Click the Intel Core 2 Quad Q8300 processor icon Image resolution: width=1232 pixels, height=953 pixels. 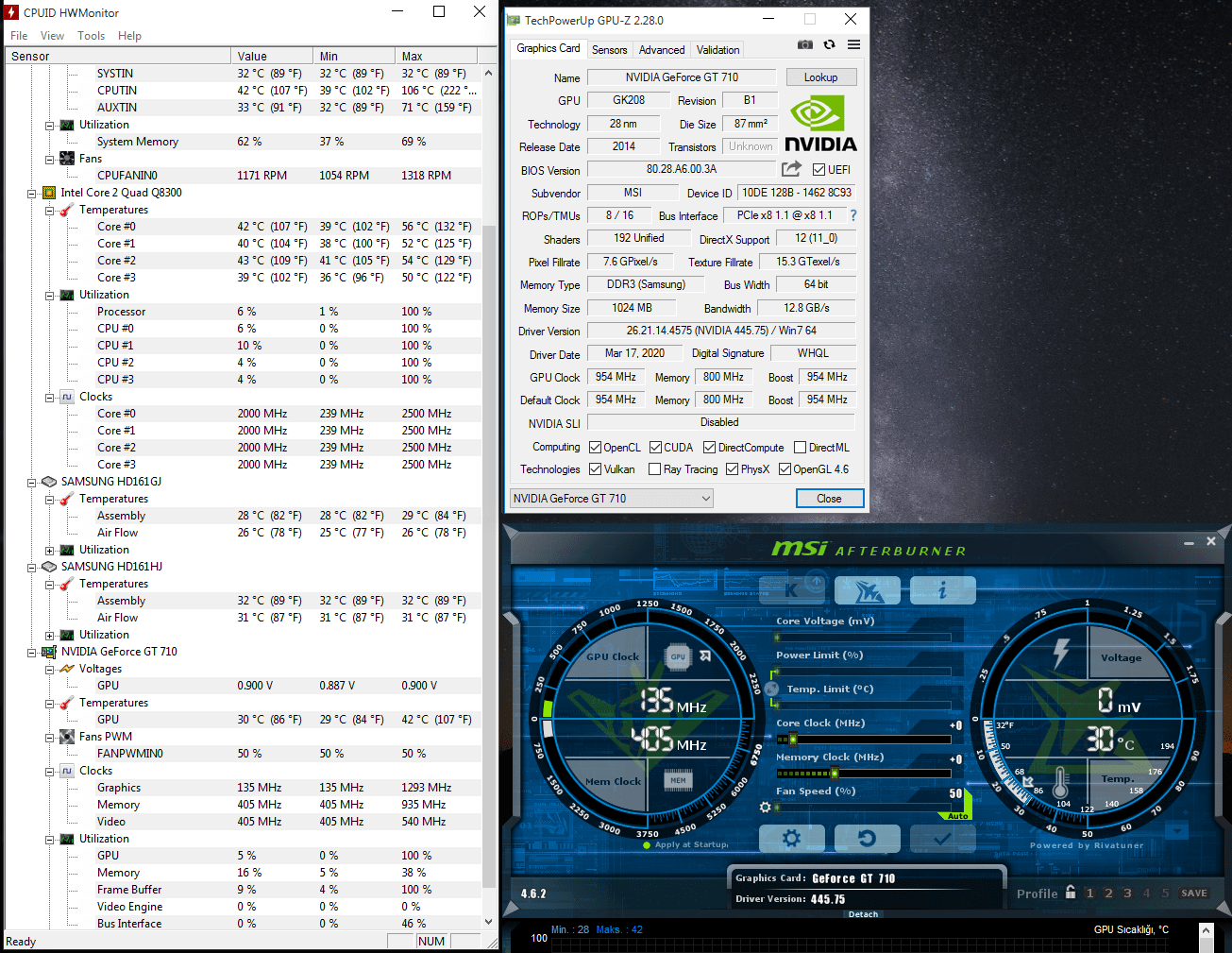click(49, 193)
